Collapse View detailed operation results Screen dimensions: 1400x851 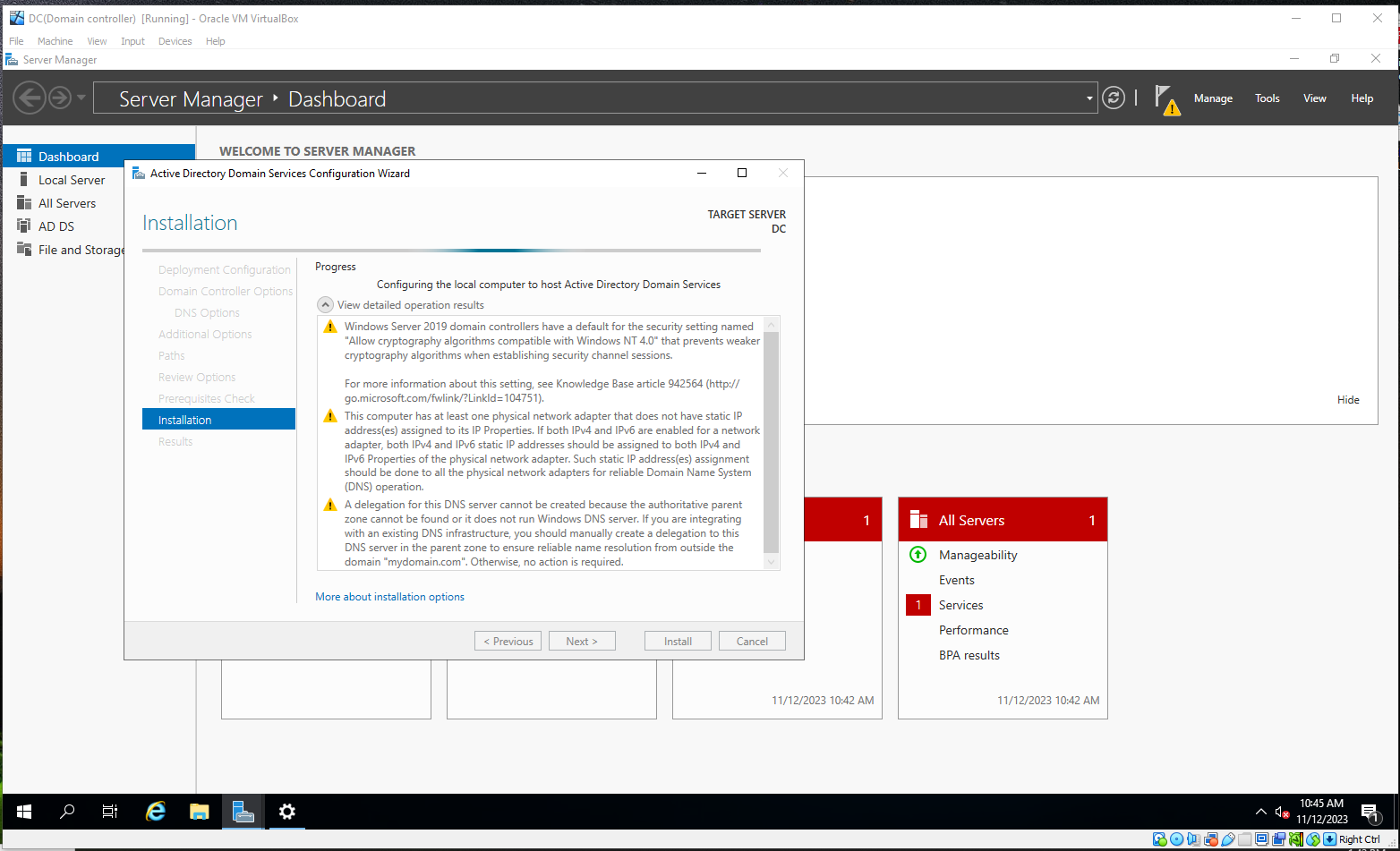click(x=326, y=305)
